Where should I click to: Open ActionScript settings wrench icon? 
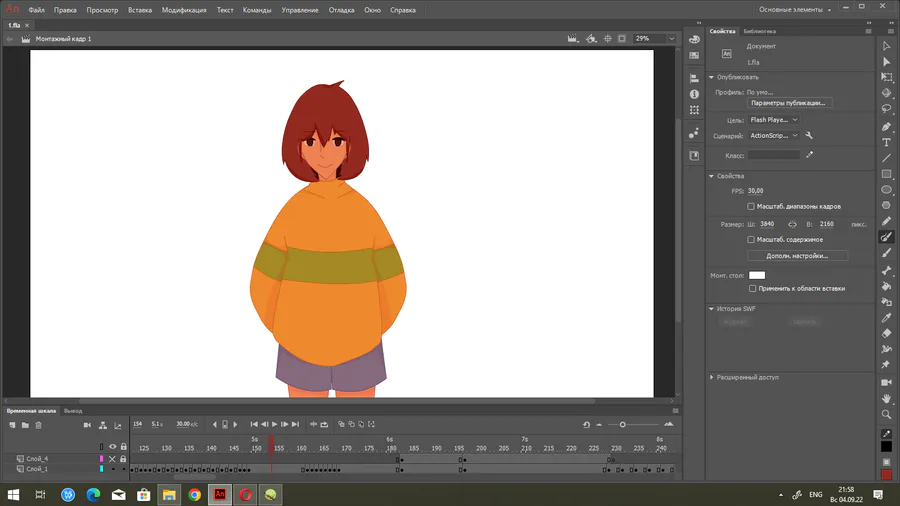click(809, 135)
